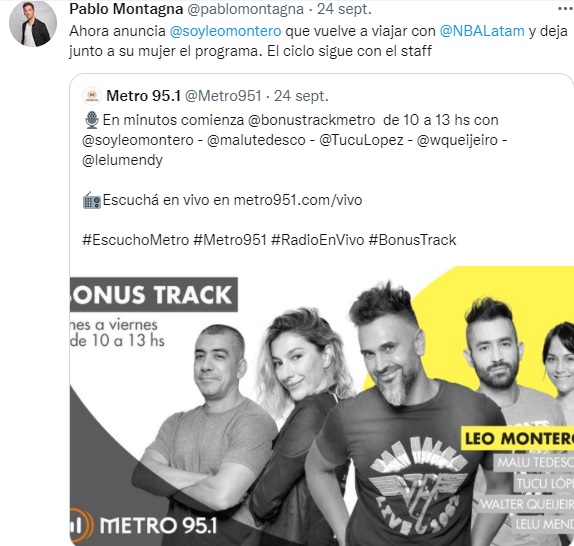
Task: Click the LEO MONTERO yellow name label
Action: 517,438
